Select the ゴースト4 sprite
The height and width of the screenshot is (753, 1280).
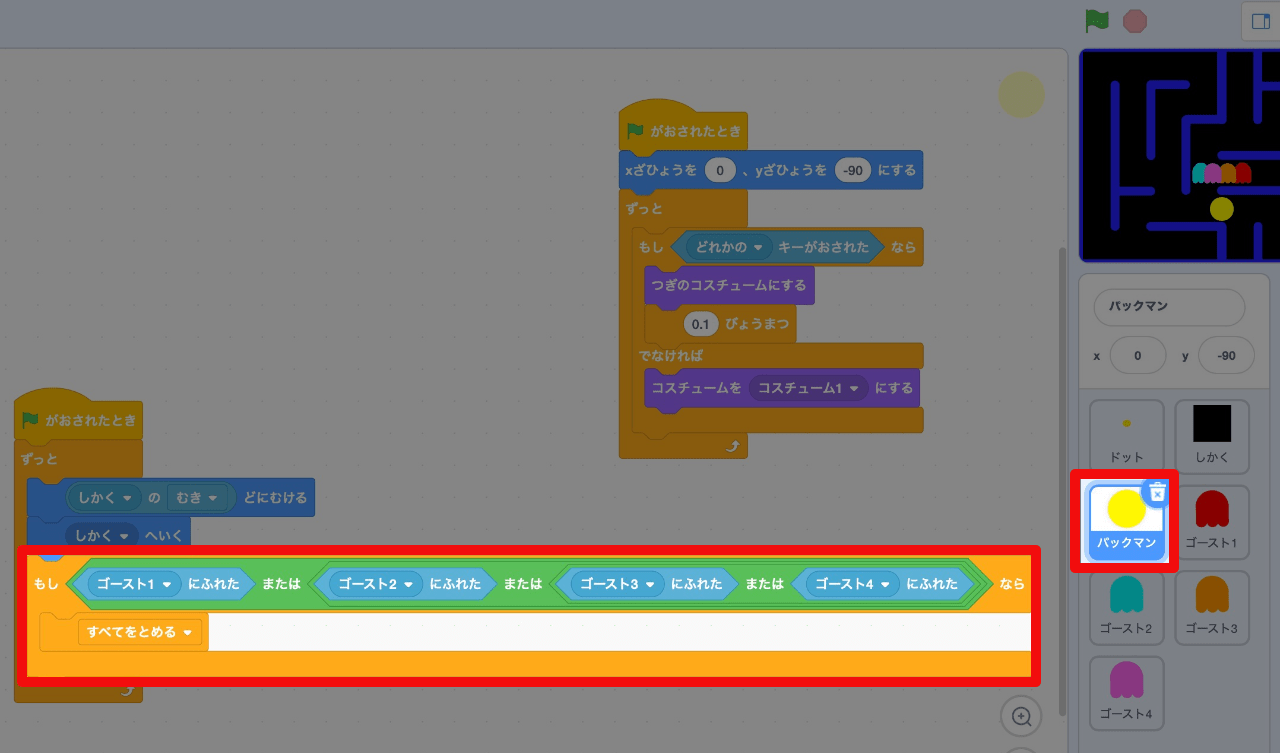[1127, 693]
